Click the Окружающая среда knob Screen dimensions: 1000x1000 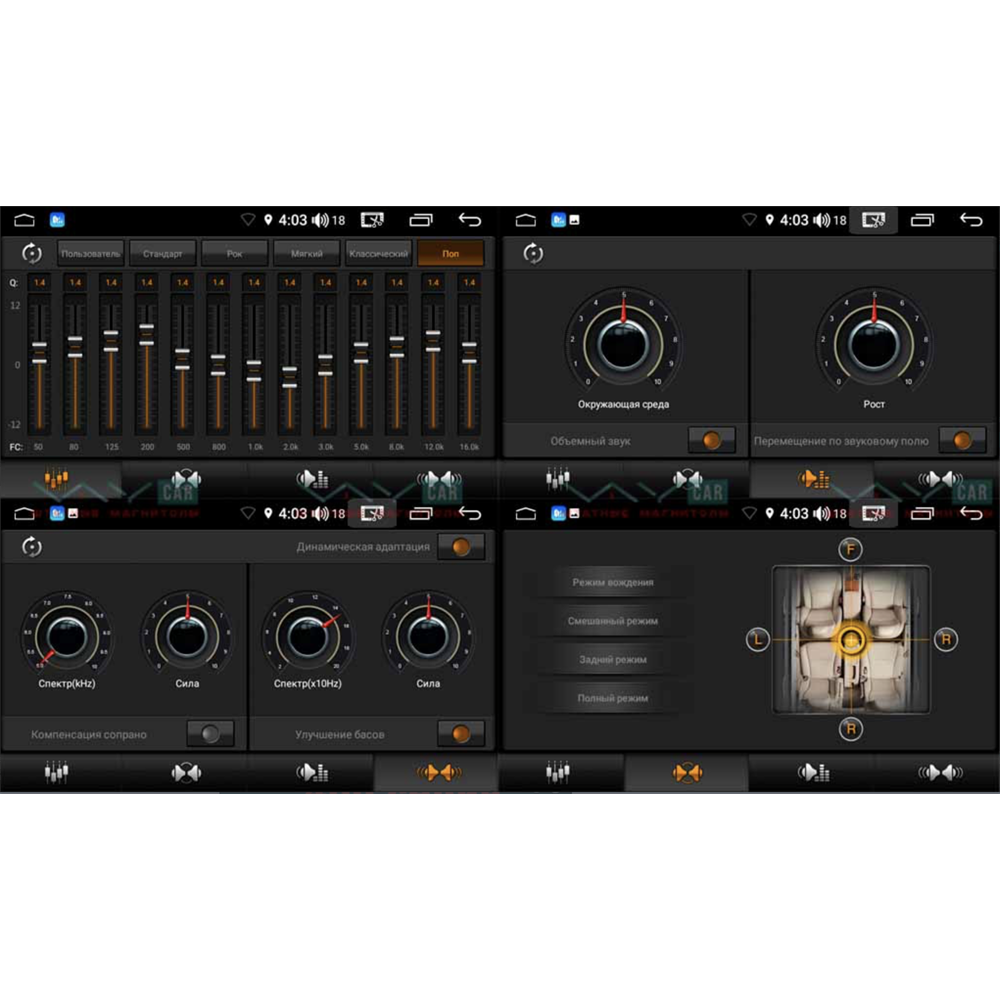click(x=623, y=343)
